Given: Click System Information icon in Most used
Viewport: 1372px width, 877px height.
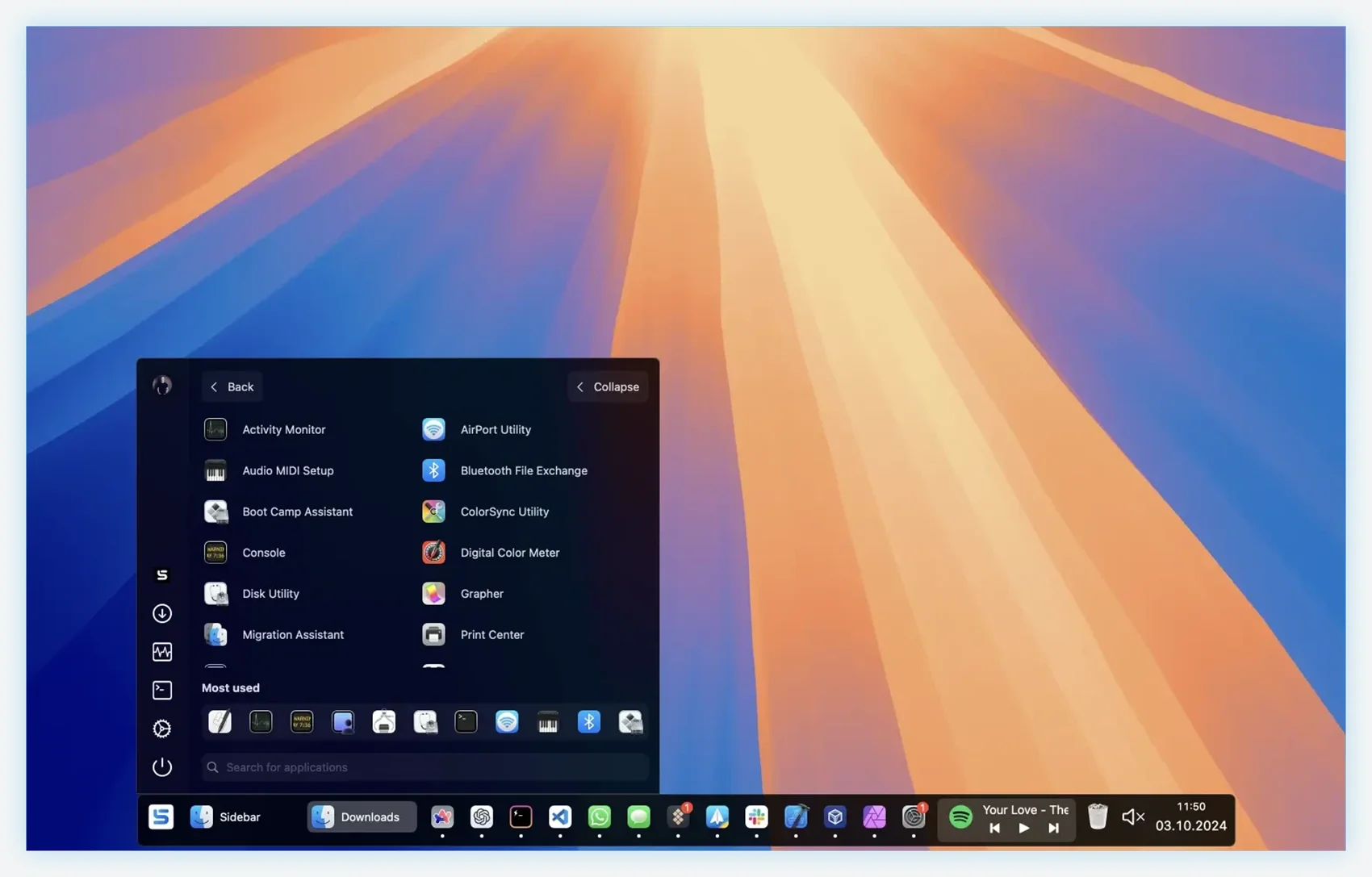Looking at the screenshot, I should pos(384,722).
